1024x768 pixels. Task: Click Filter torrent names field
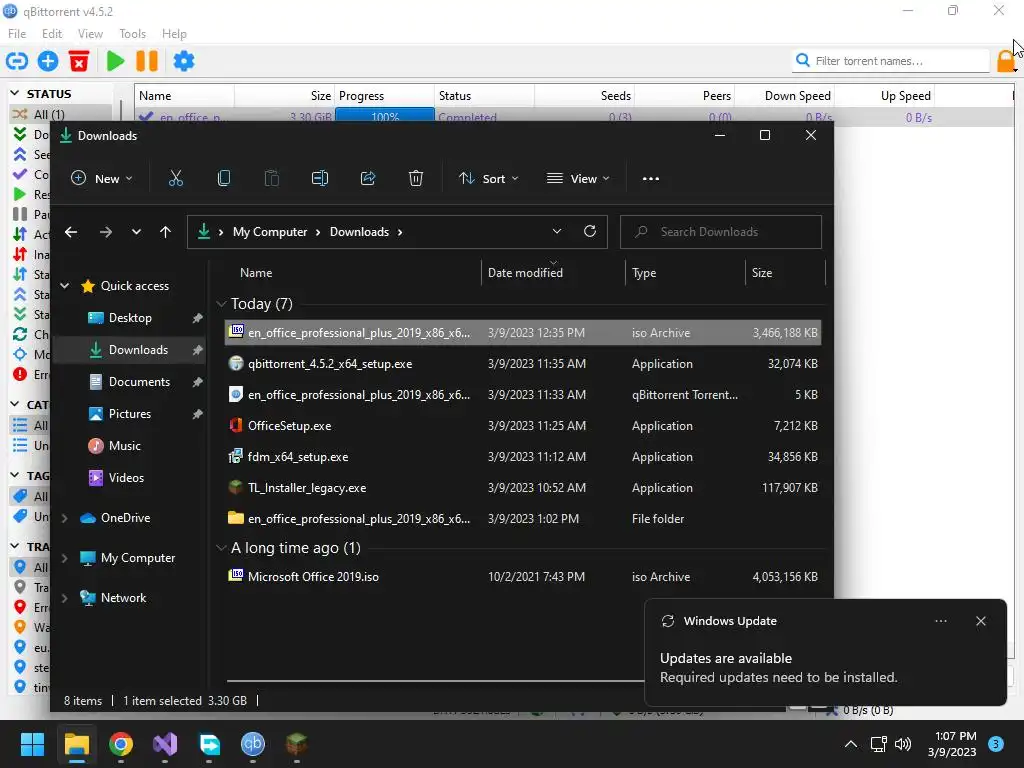pyautogui.click(x=891, y=61)
